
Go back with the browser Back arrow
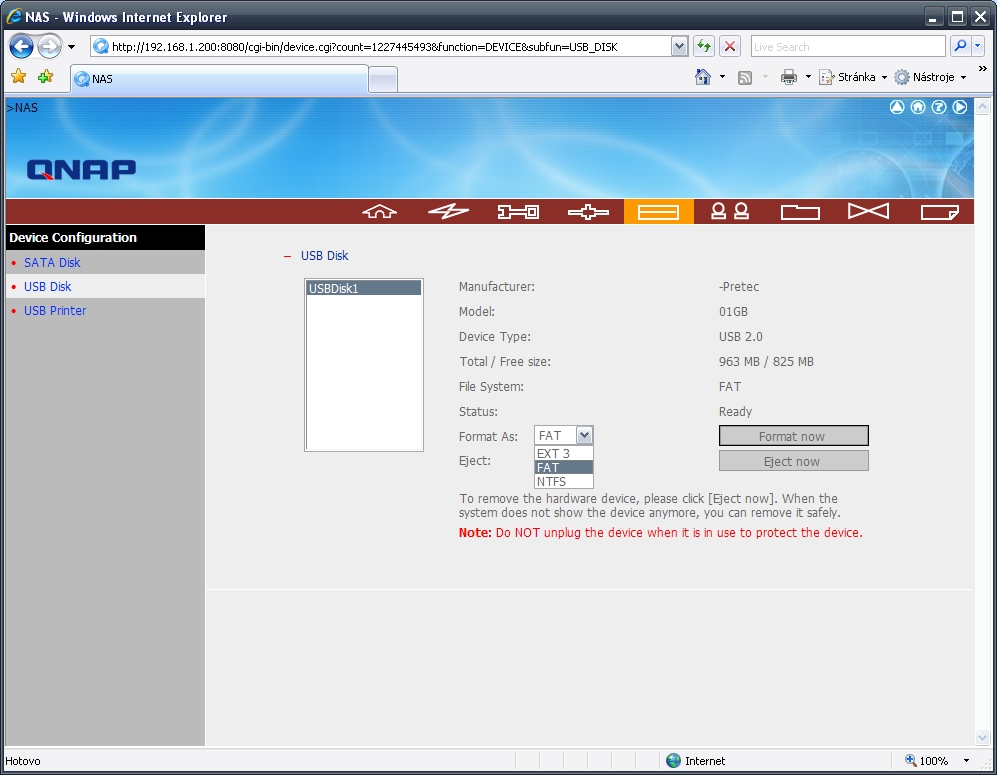(22, 46)
